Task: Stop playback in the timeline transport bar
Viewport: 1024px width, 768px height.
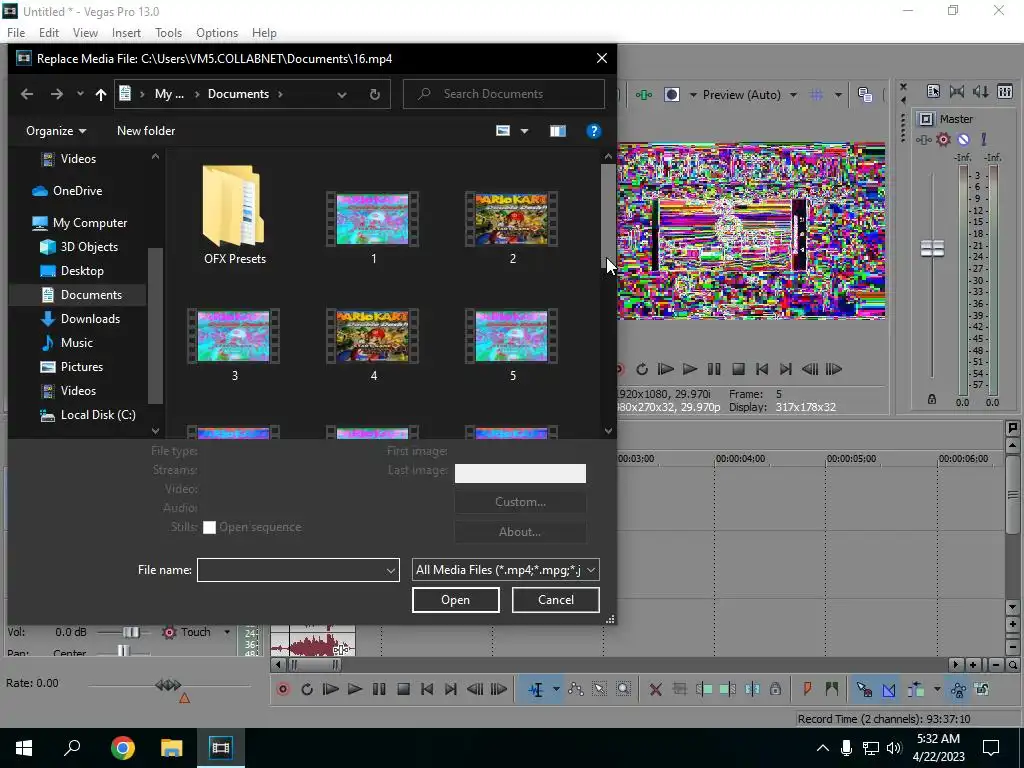Action: click(403, 689)
